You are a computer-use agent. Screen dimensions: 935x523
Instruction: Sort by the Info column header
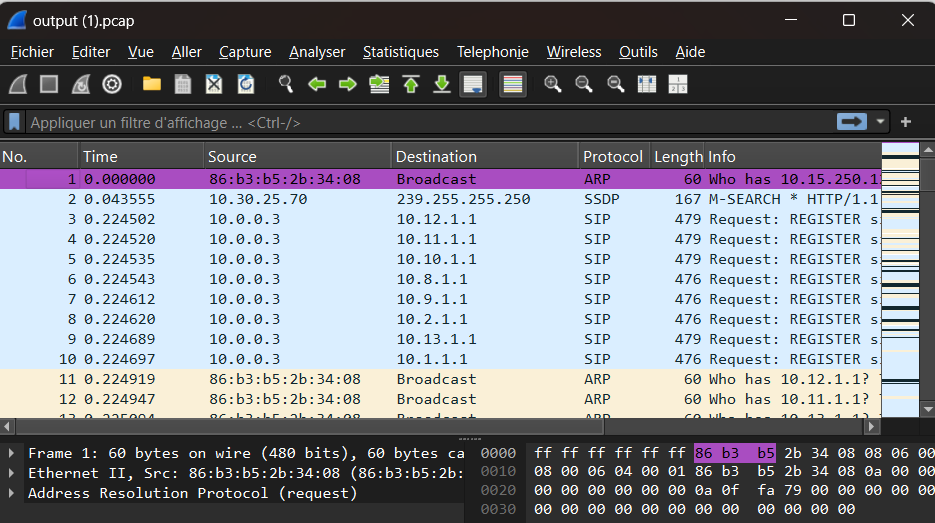(792, 156)
